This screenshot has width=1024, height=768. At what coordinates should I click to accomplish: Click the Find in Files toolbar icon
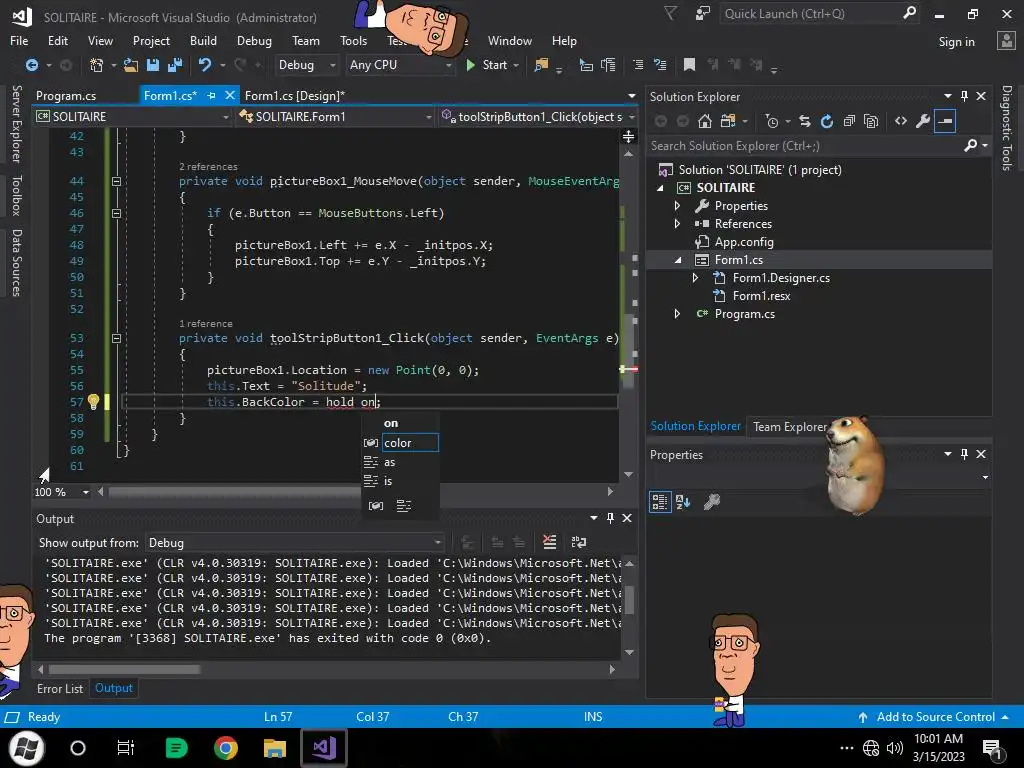(541, 65)
